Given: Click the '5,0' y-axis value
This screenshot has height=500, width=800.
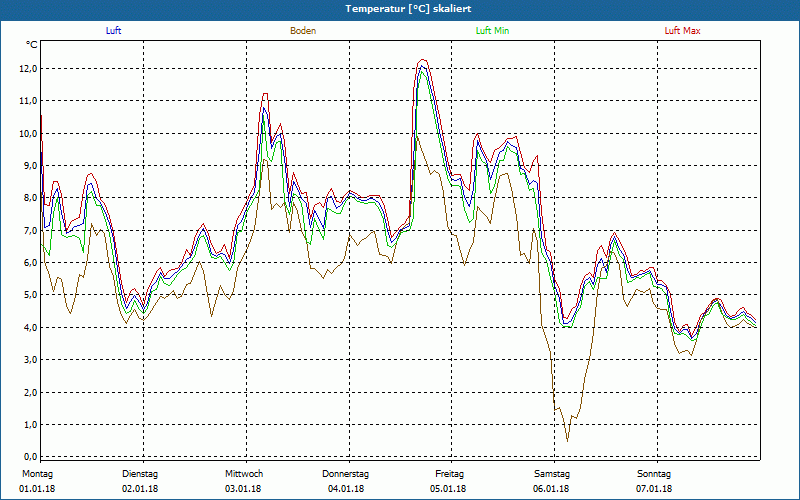Looking at the screenshot, I should click(x=30, y=295).
